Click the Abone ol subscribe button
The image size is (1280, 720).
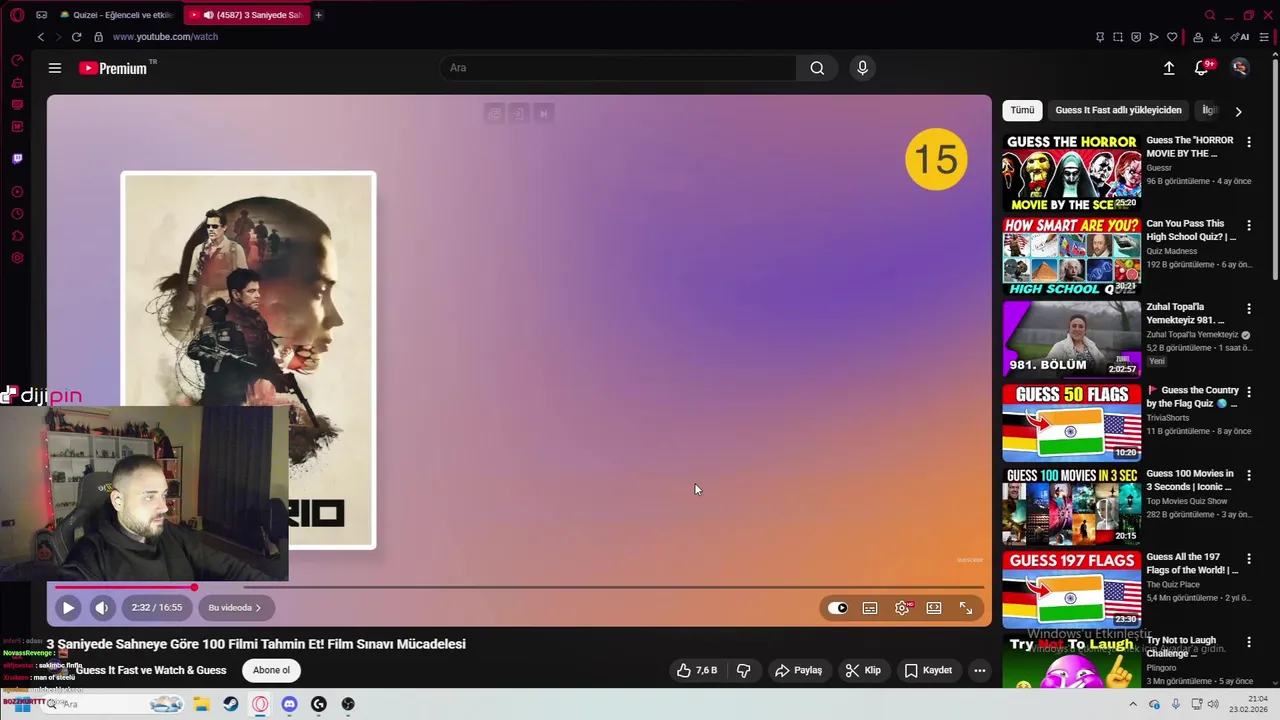point(271,670)
